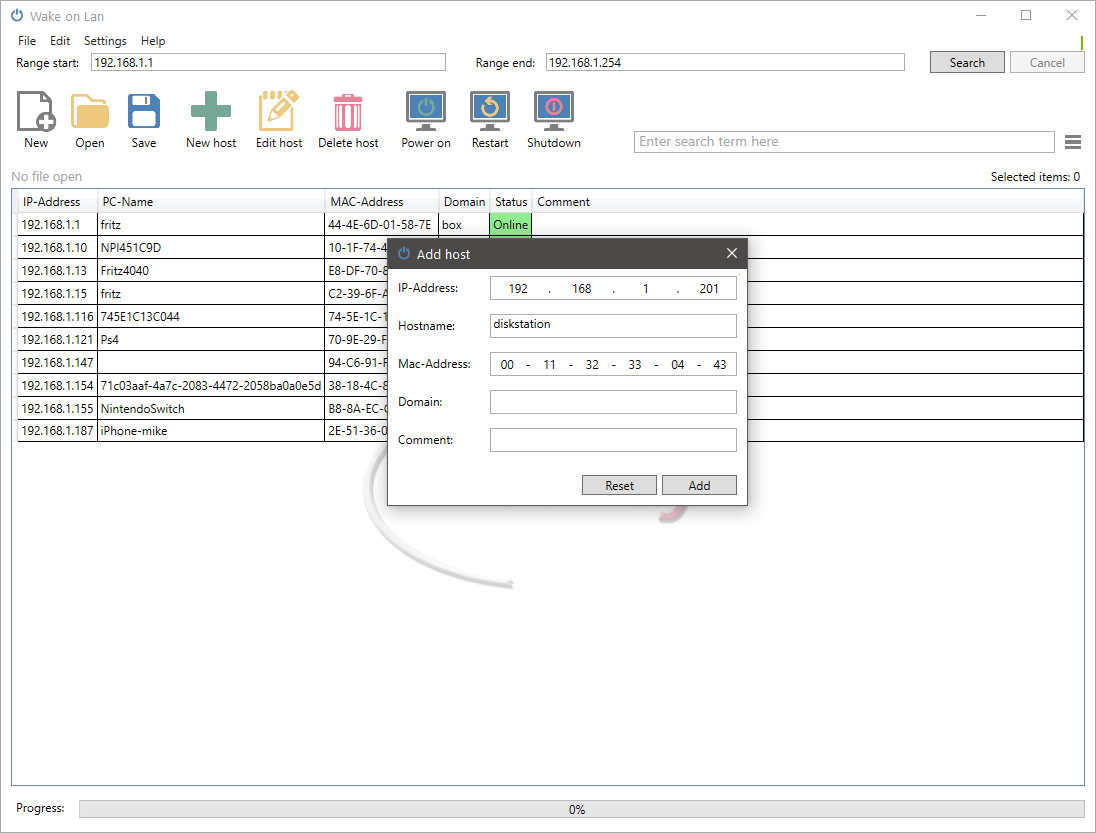
Task: Click Reset in the Add host dialog
Action: (619, 485)
